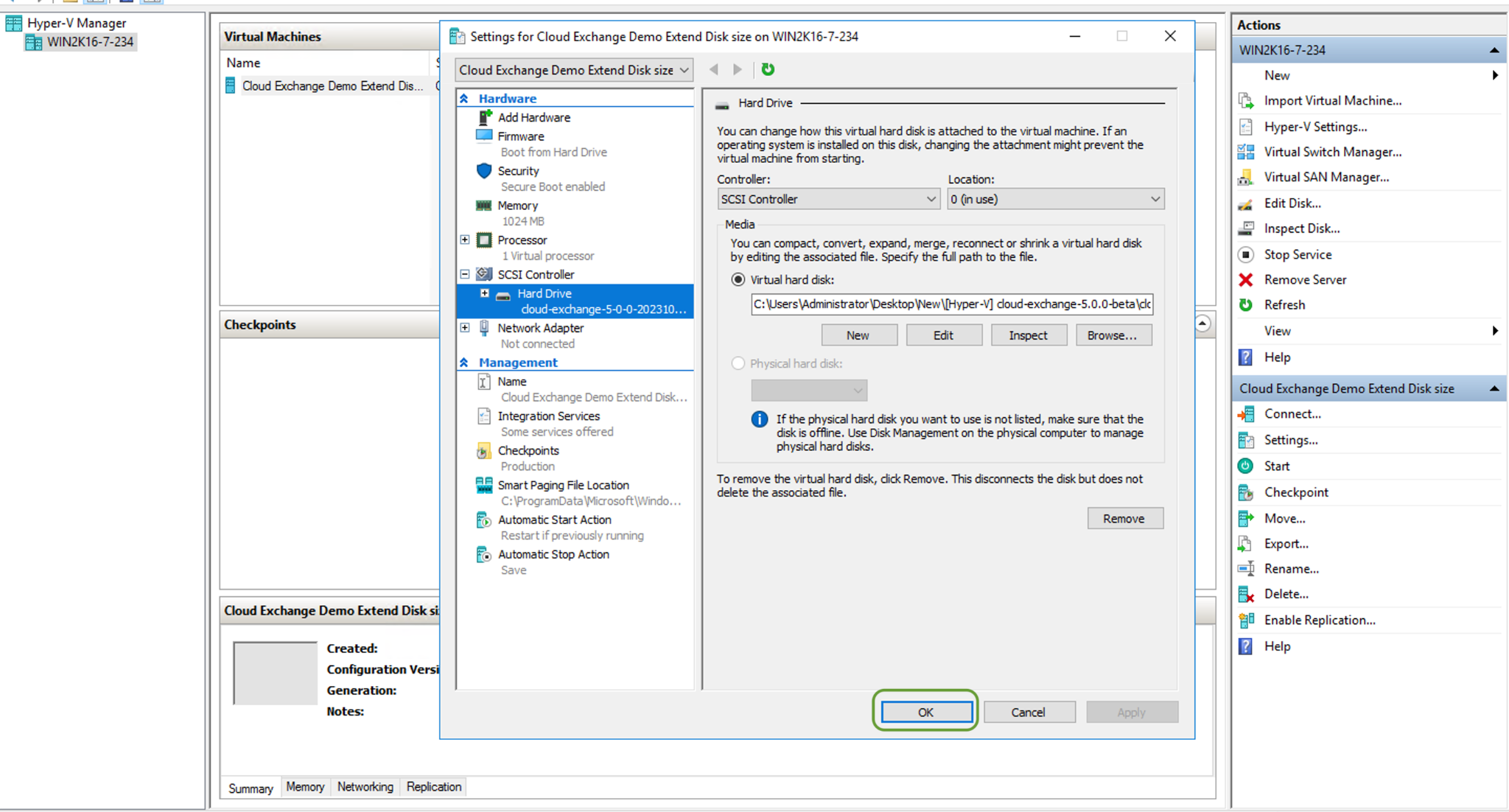This screenshot has width=1509, height=812.
Task: Click the Browse... button
Action: coord(1113,335)
